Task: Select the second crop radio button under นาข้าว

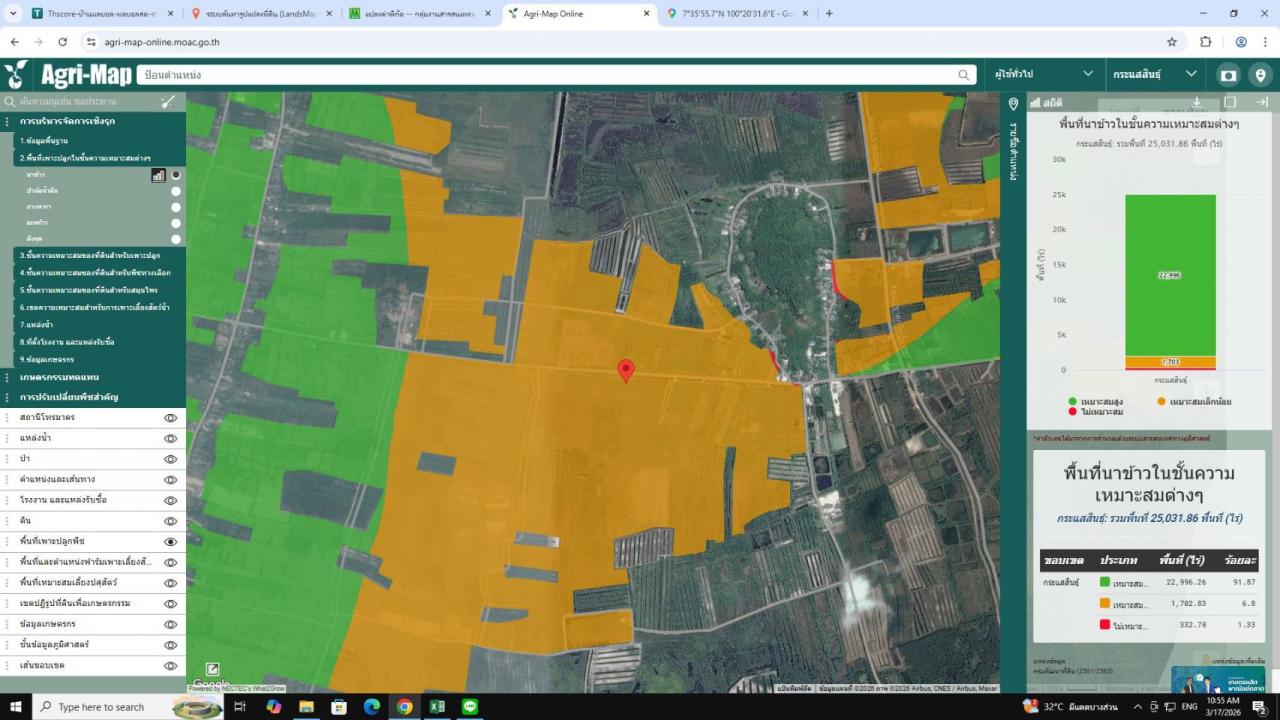Action: [176, 191]
